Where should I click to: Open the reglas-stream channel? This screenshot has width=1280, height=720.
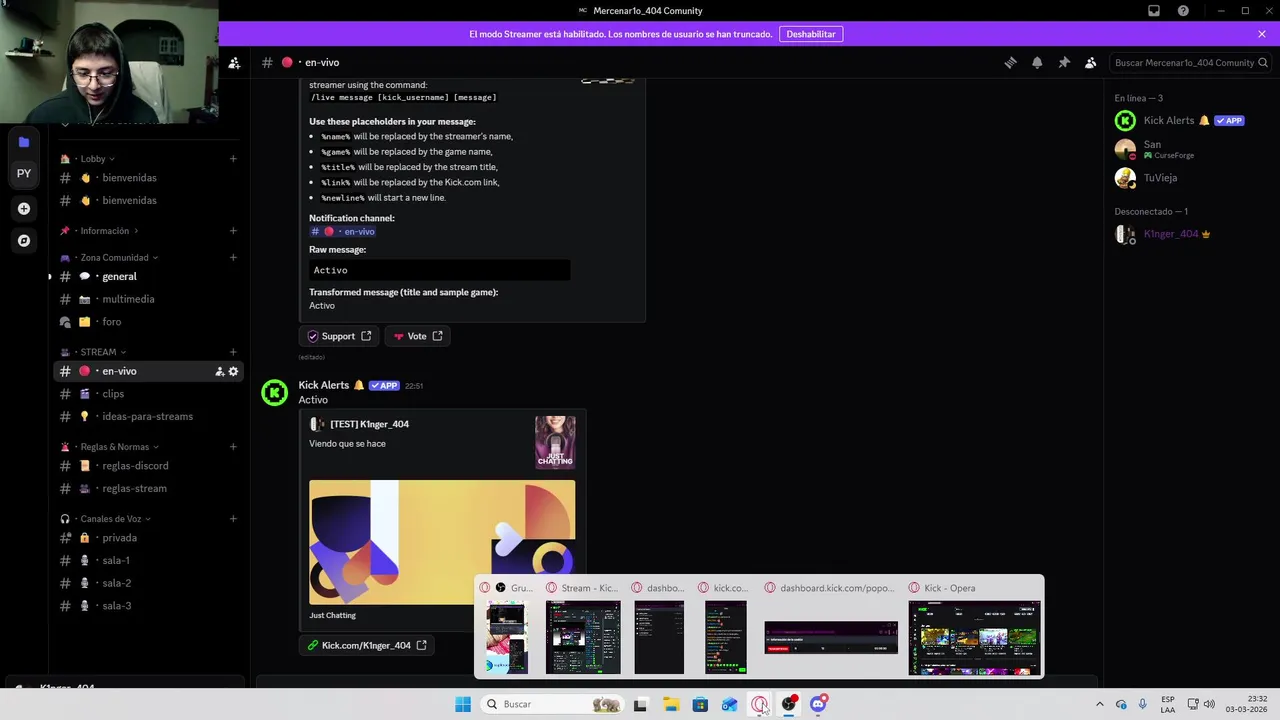tap(148, 488)
